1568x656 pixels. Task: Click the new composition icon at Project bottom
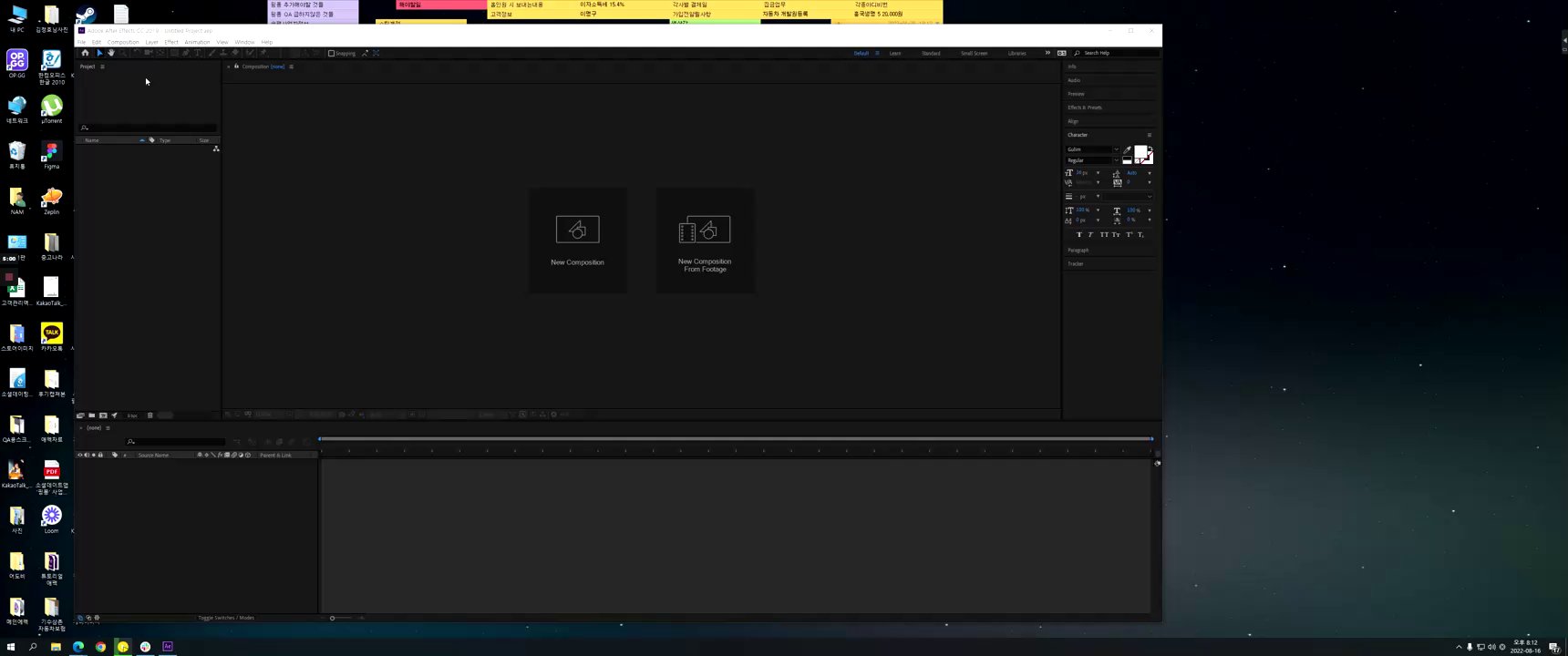click(103, 415)
